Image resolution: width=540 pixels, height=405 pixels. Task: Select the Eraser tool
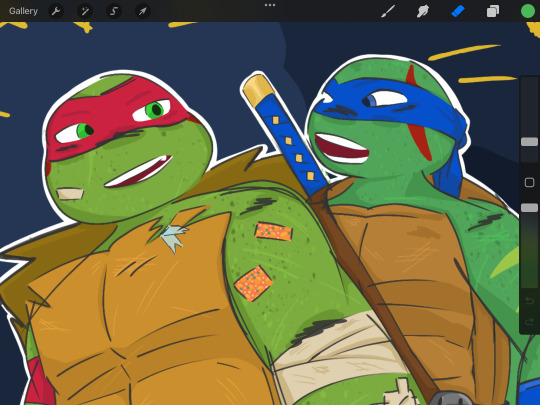[458, 11]
